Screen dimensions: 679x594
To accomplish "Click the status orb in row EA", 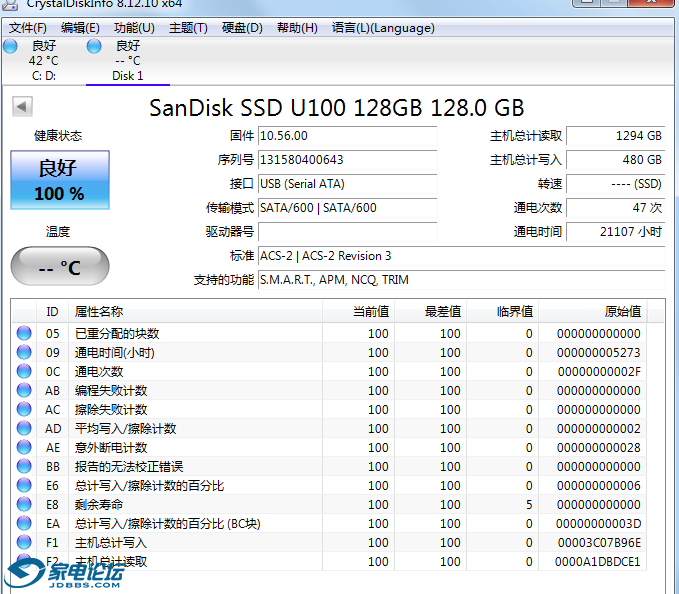I will (x=24, y=523).
